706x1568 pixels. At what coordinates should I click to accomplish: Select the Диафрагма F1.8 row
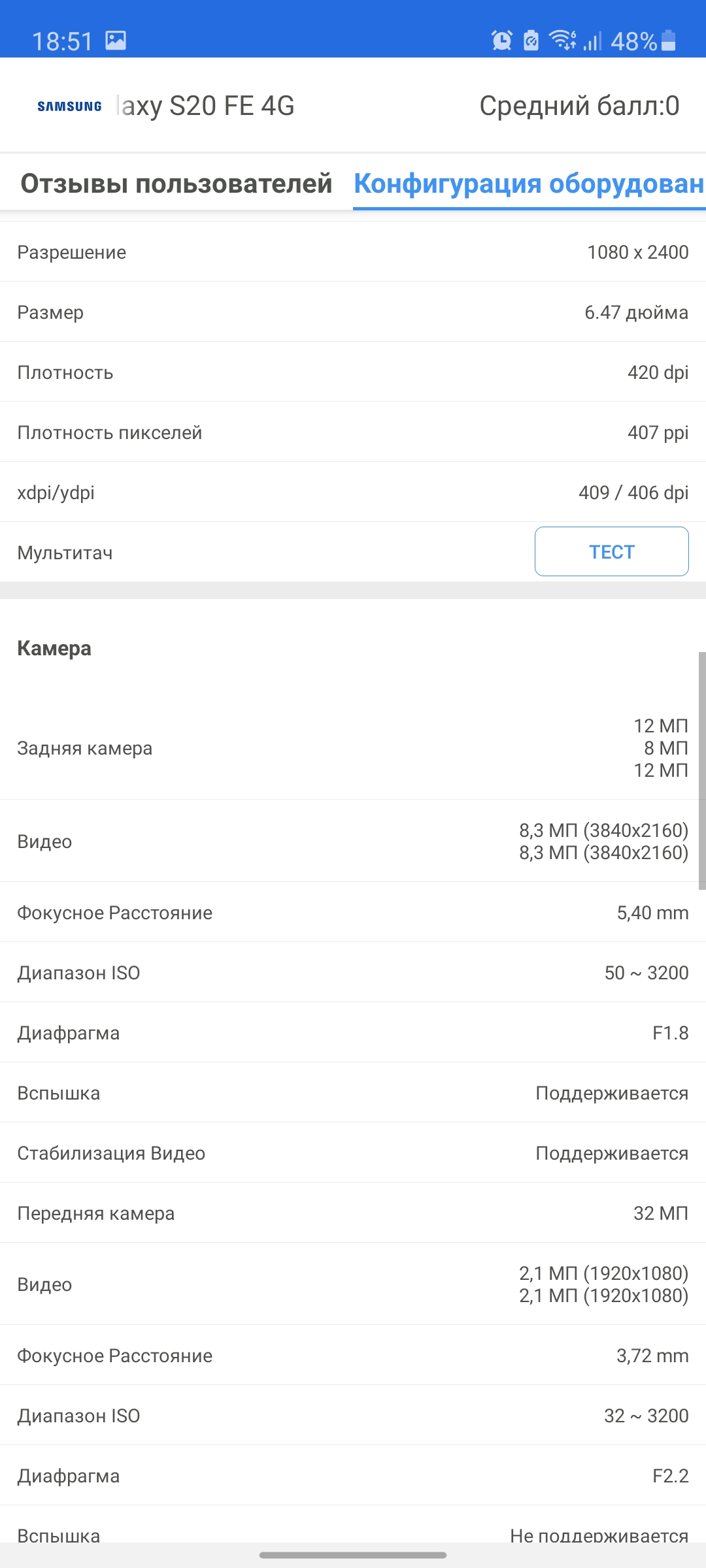tap(353, 1033)
